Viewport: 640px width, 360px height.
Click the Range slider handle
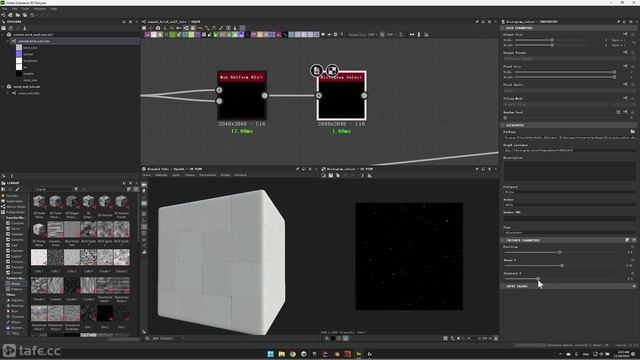[x=562, y=266]
